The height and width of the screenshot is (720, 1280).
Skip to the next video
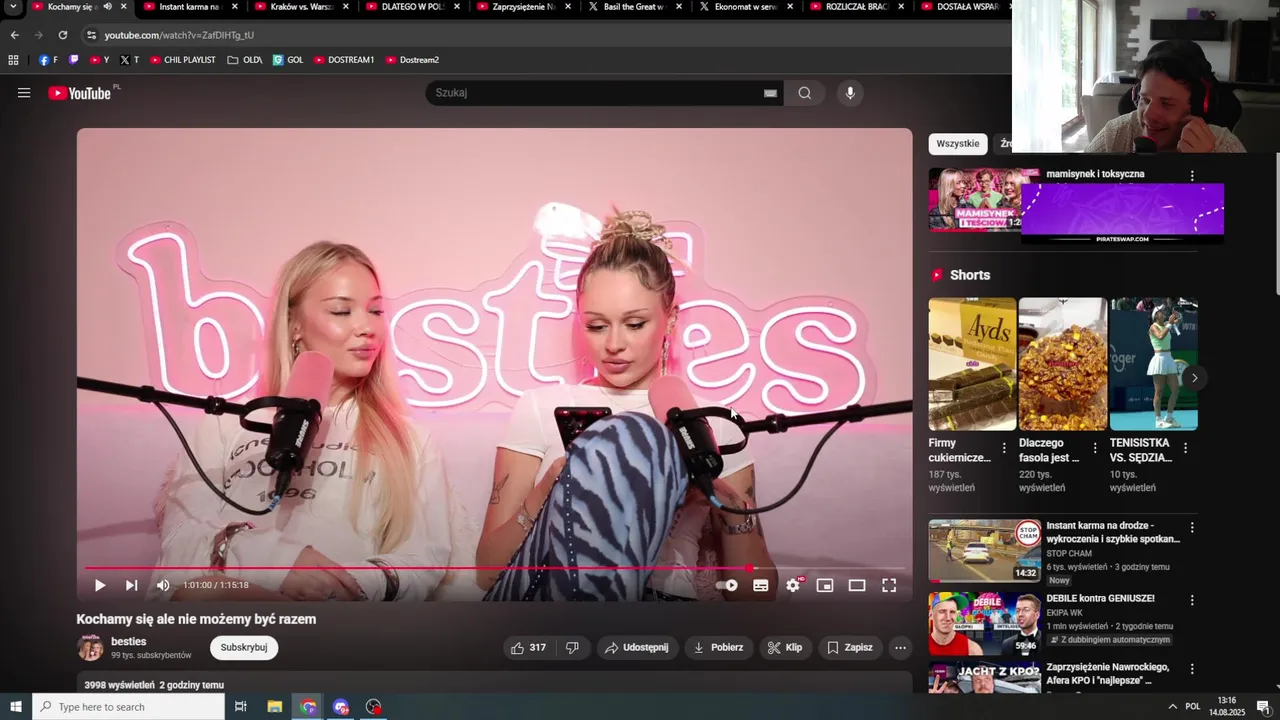tap(131, 585)
